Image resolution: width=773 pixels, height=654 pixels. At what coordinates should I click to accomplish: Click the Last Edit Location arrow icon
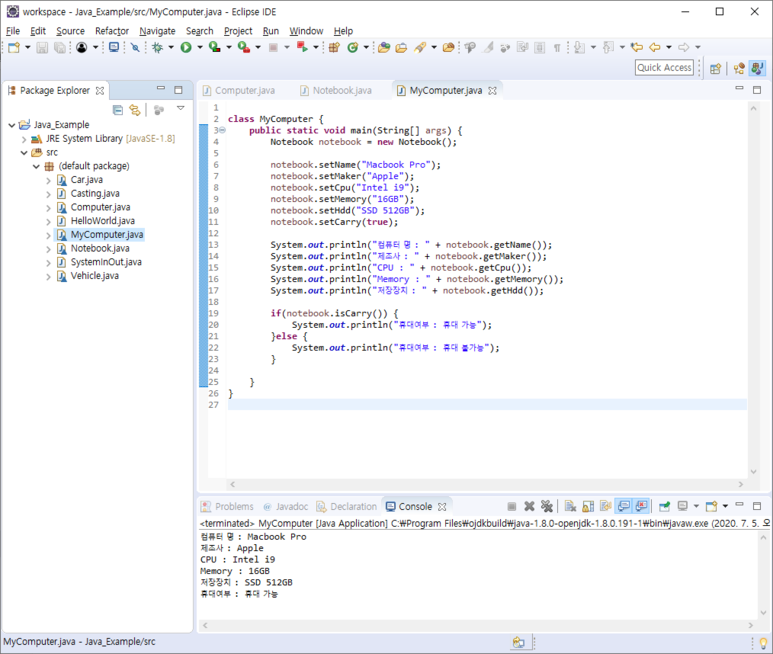tap(637, 47)
